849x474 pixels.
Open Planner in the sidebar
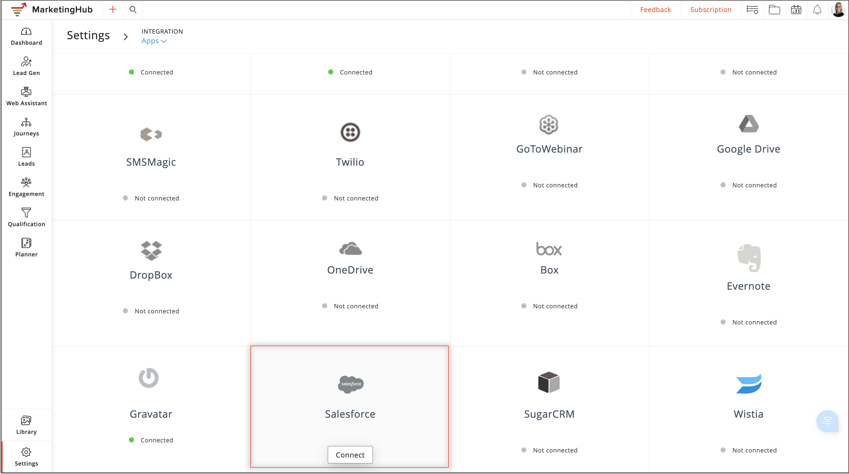coord(26,248)
